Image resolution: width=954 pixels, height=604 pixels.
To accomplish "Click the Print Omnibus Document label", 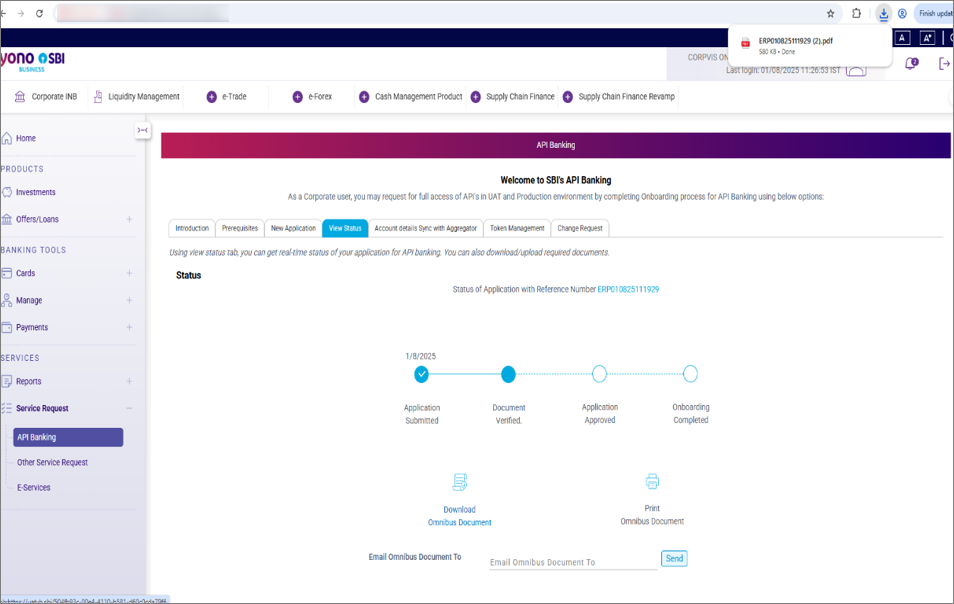I will [652, 515].
